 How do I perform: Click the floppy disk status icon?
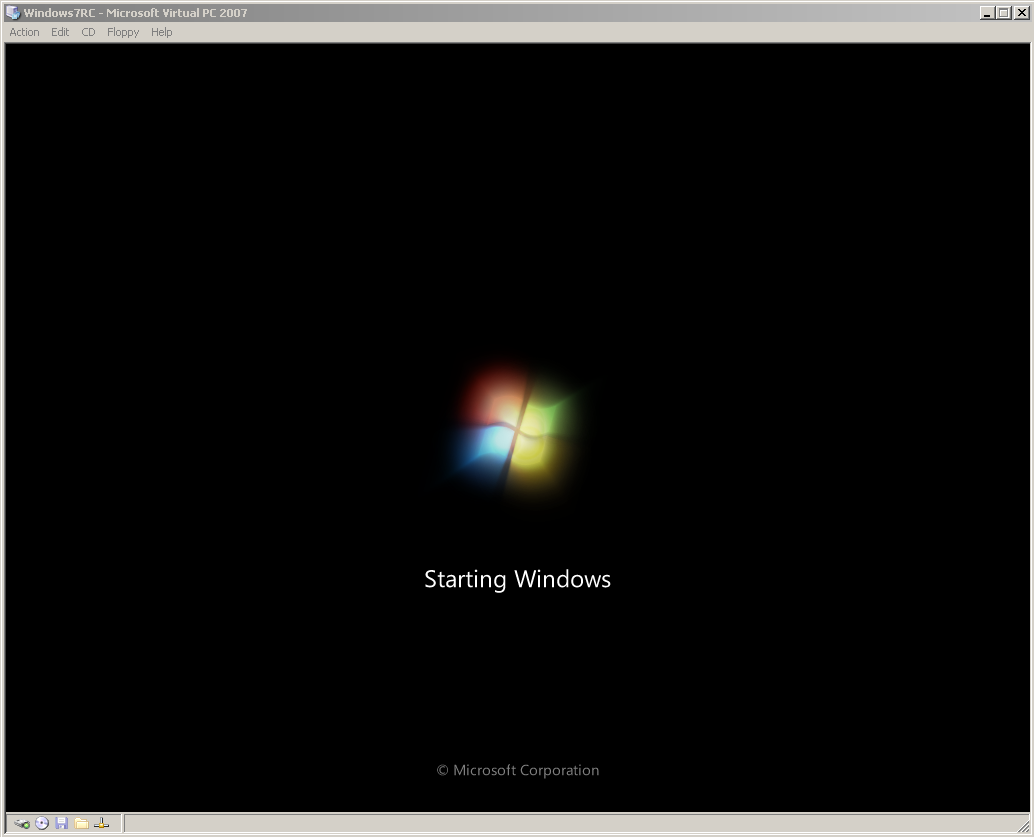tap(62, 823)
